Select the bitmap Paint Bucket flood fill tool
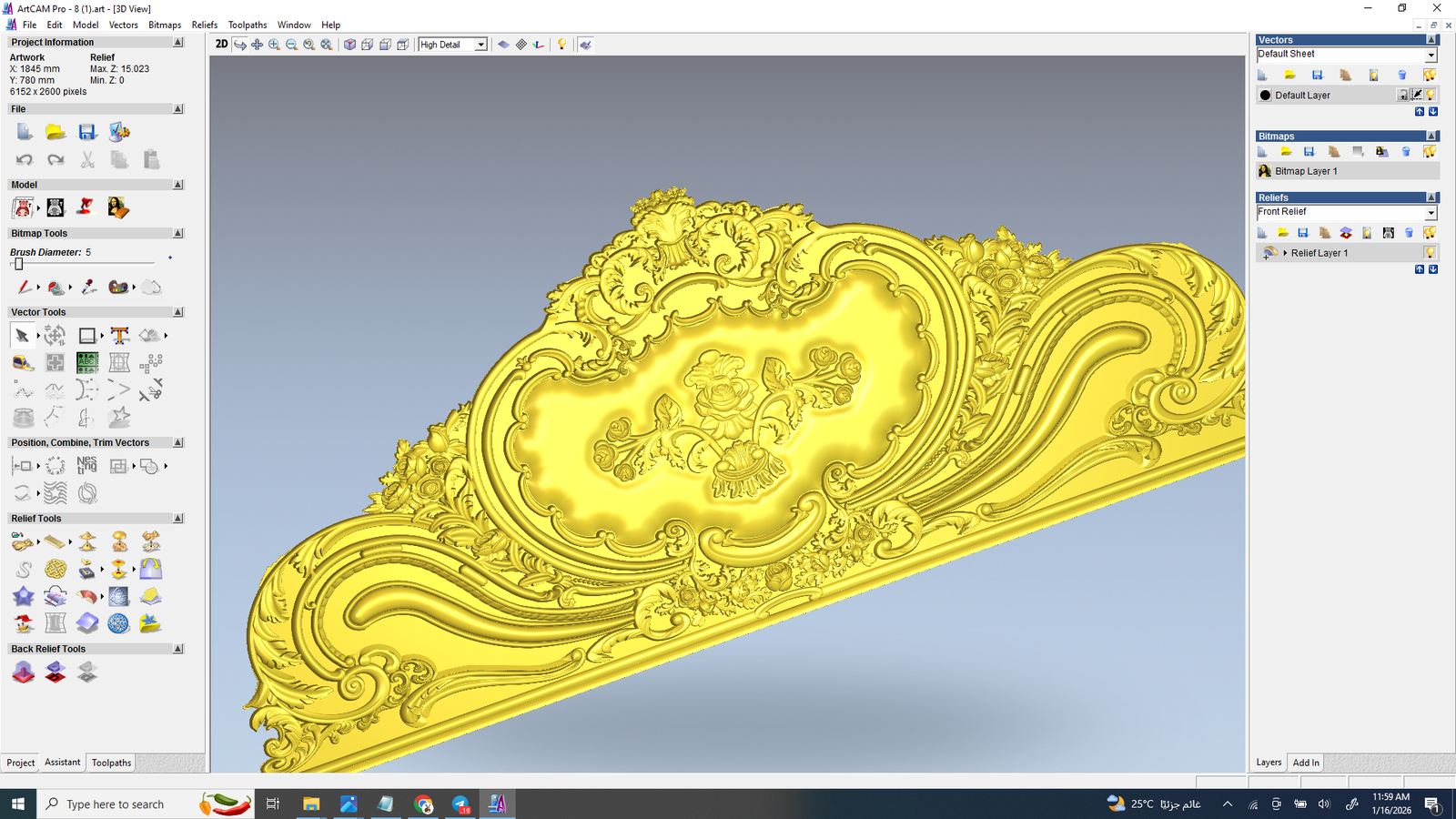 (x=56, y=288)
